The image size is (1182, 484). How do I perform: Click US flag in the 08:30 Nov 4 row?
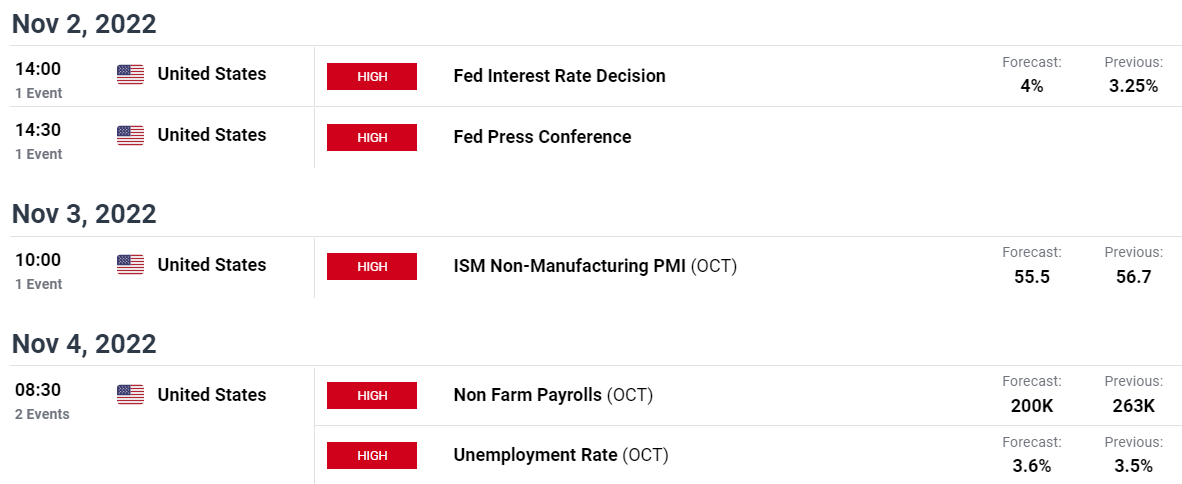coord(130,395)
